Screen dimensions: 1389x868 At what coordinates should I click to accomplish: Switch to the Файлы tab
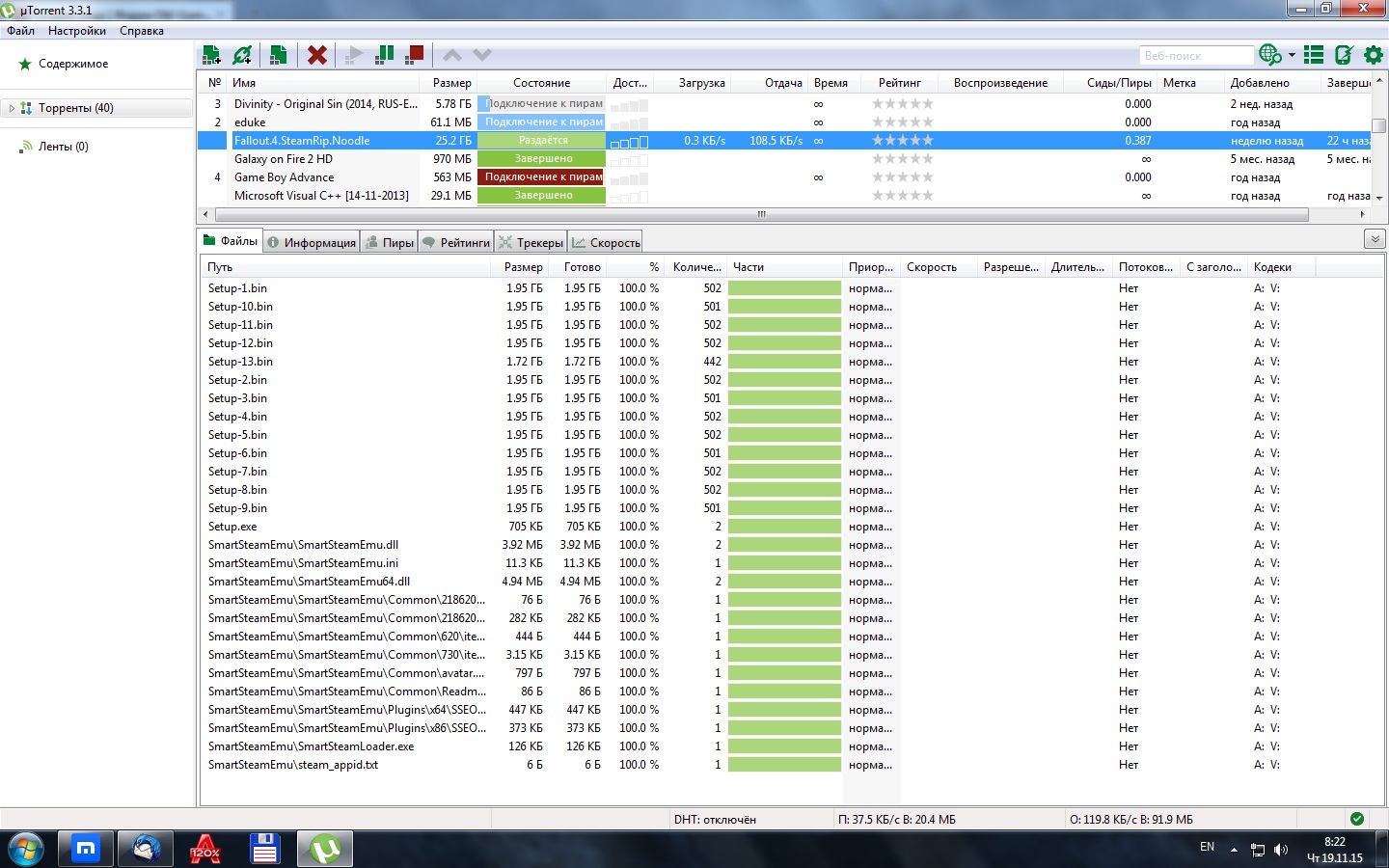[x=231, y=241]
